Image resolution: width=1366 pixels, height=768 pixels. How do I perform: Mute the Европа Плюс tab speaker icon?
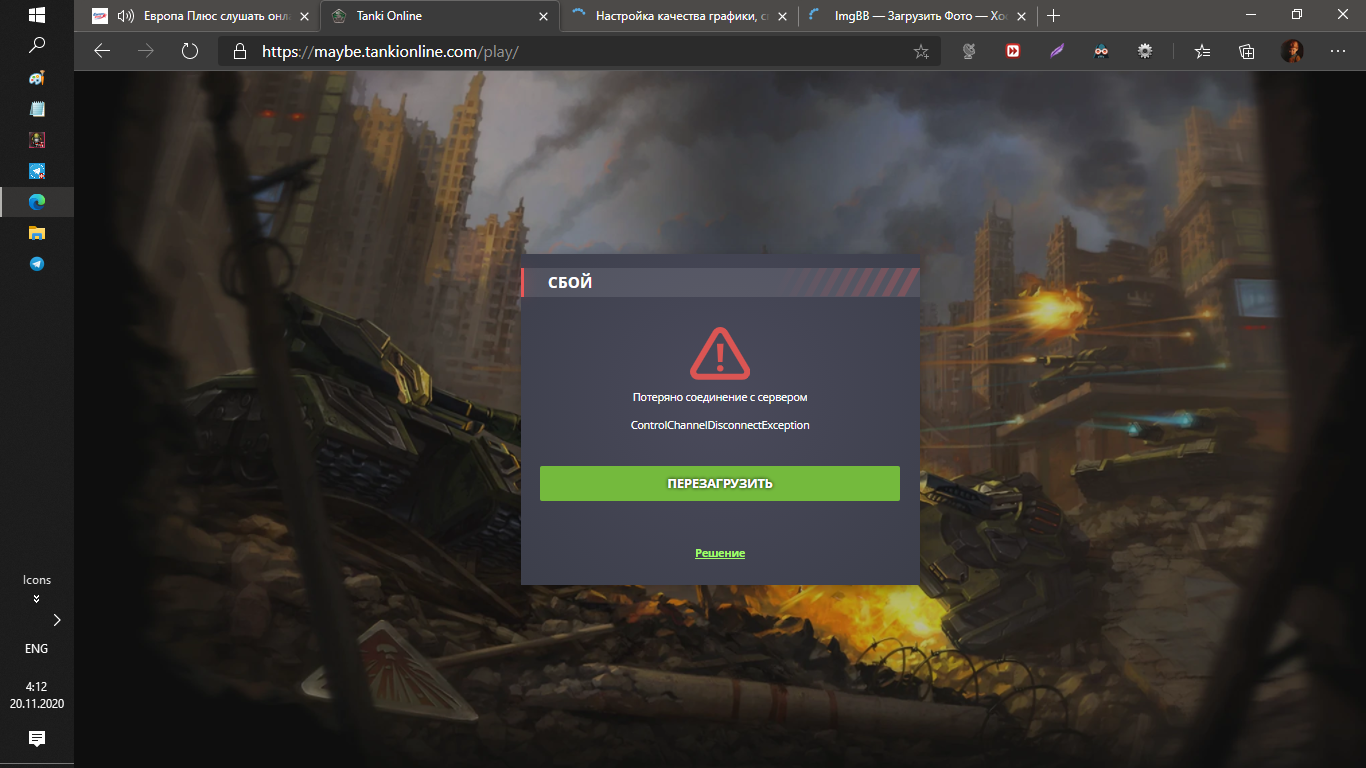pyautogui.click(x=126, y=16)
